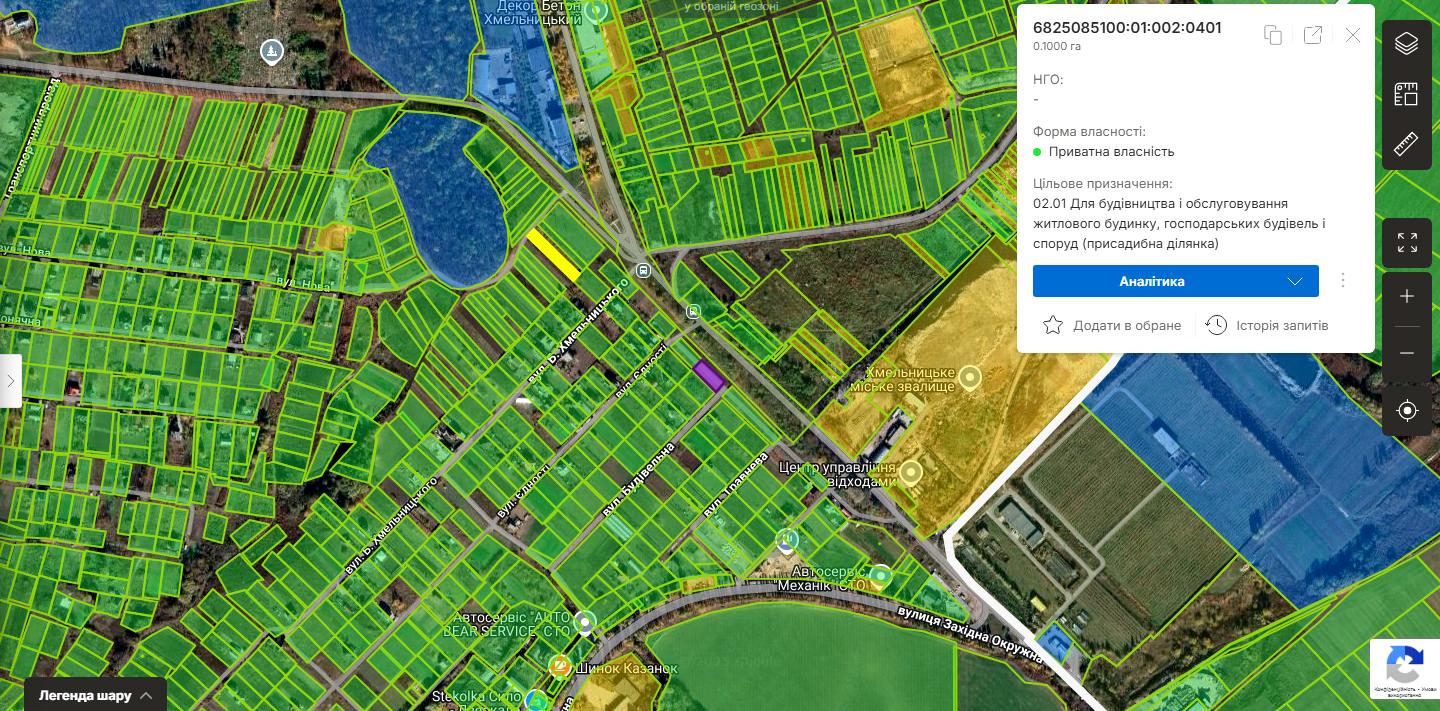Expand the collapsed left side panel
The height and width of the screenshot is (711, 1440).
[10, 381]
